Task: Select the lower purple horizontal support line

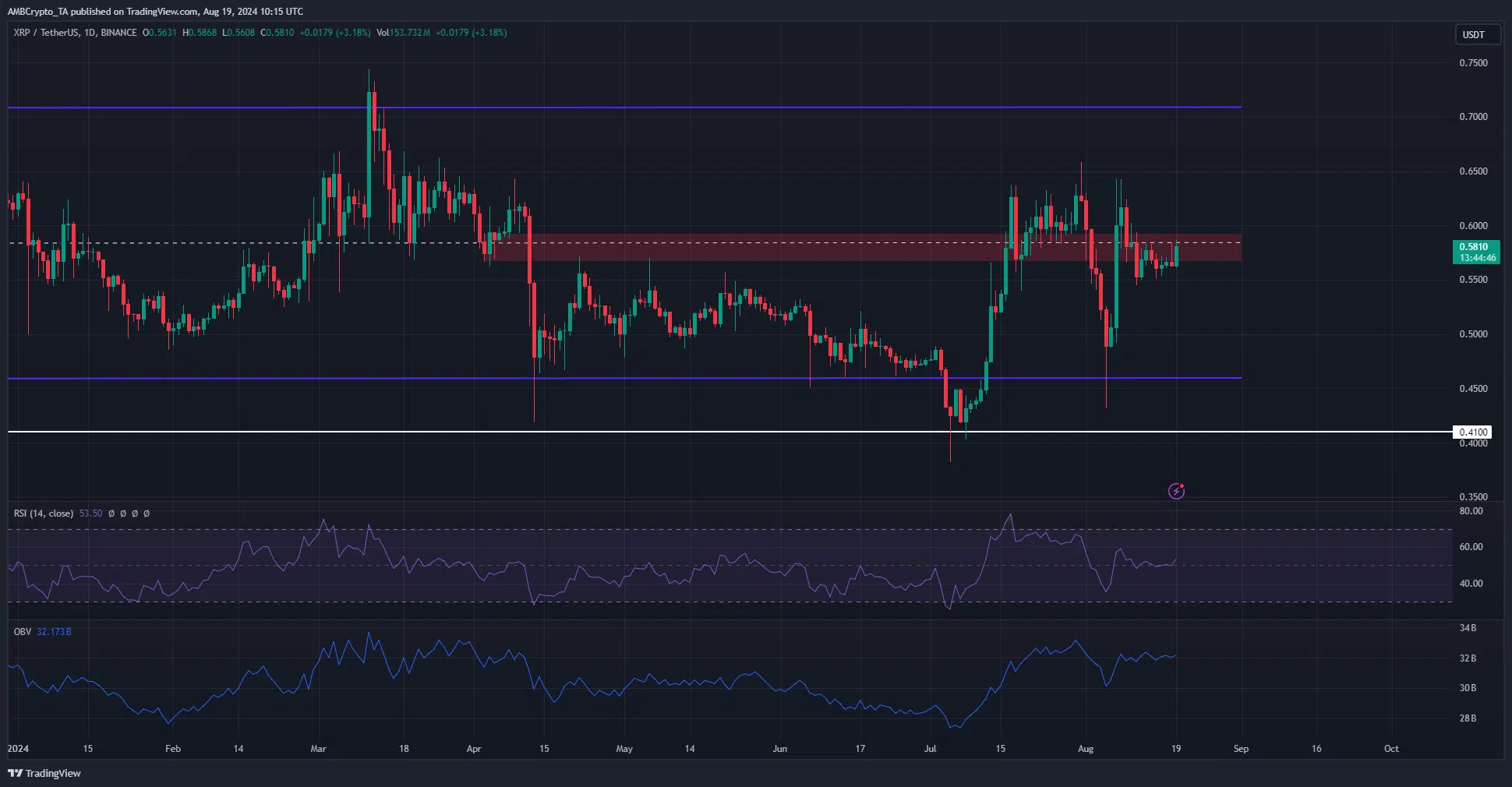Action: pyautogui.click(x=624, y=378)
